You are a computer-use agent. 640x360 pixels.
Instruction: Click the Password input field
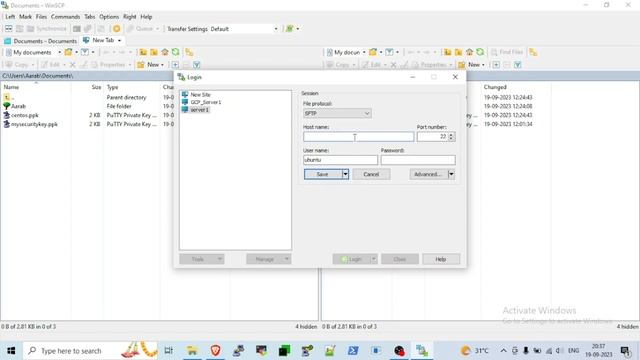click(418, 160)
